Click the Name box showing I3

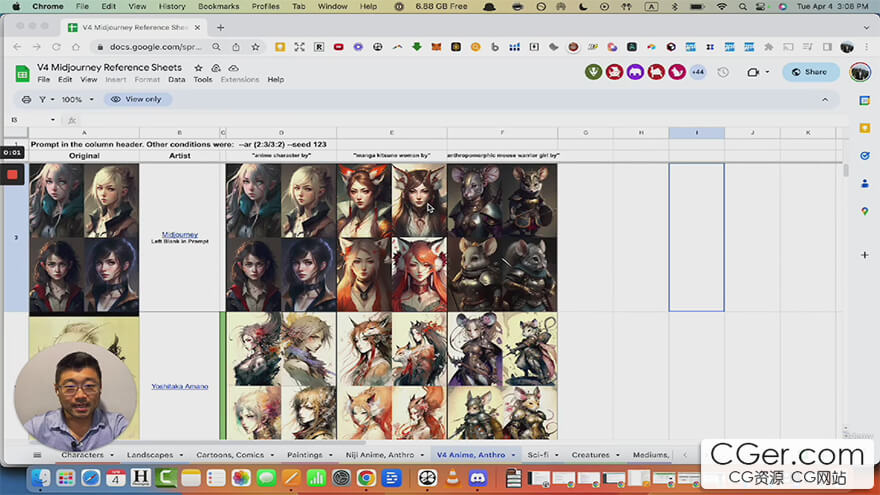point(28,120)
